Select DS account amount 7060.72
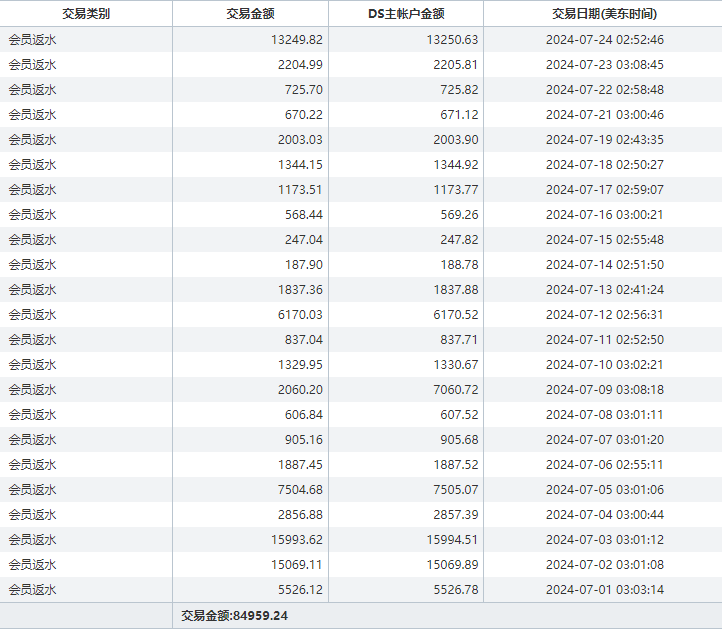722x629 pixels. (456, 390)
